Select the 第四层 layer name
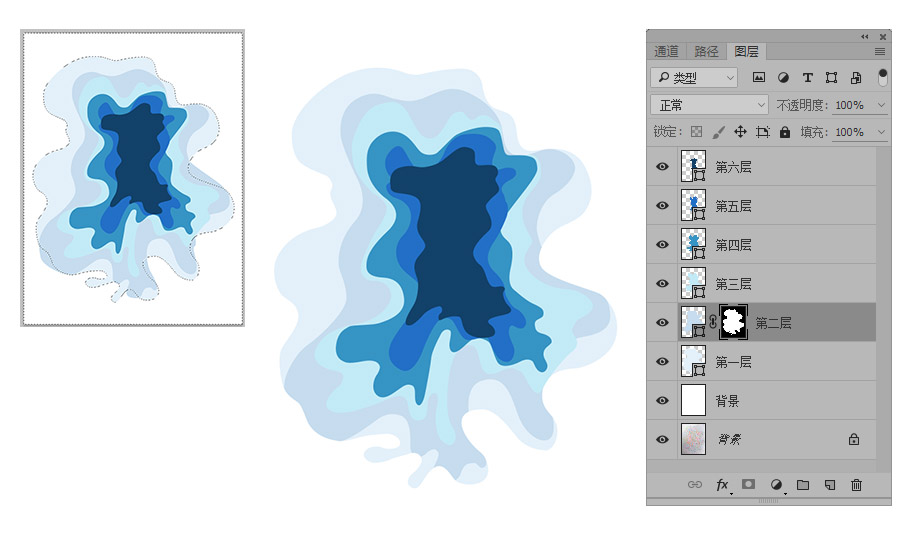Screen dimensions: 920x546 [733, 245]
